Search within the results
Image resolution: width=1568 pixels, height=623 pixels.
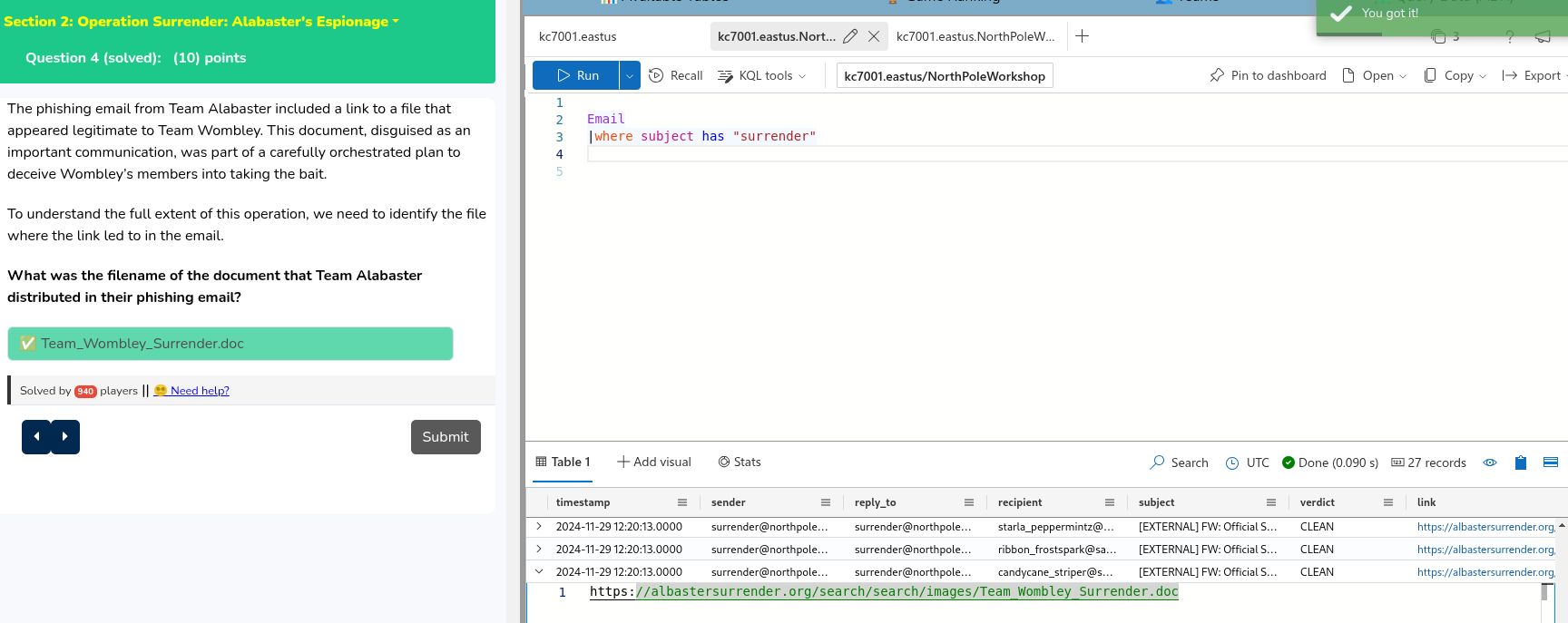tap(1180, 462)
